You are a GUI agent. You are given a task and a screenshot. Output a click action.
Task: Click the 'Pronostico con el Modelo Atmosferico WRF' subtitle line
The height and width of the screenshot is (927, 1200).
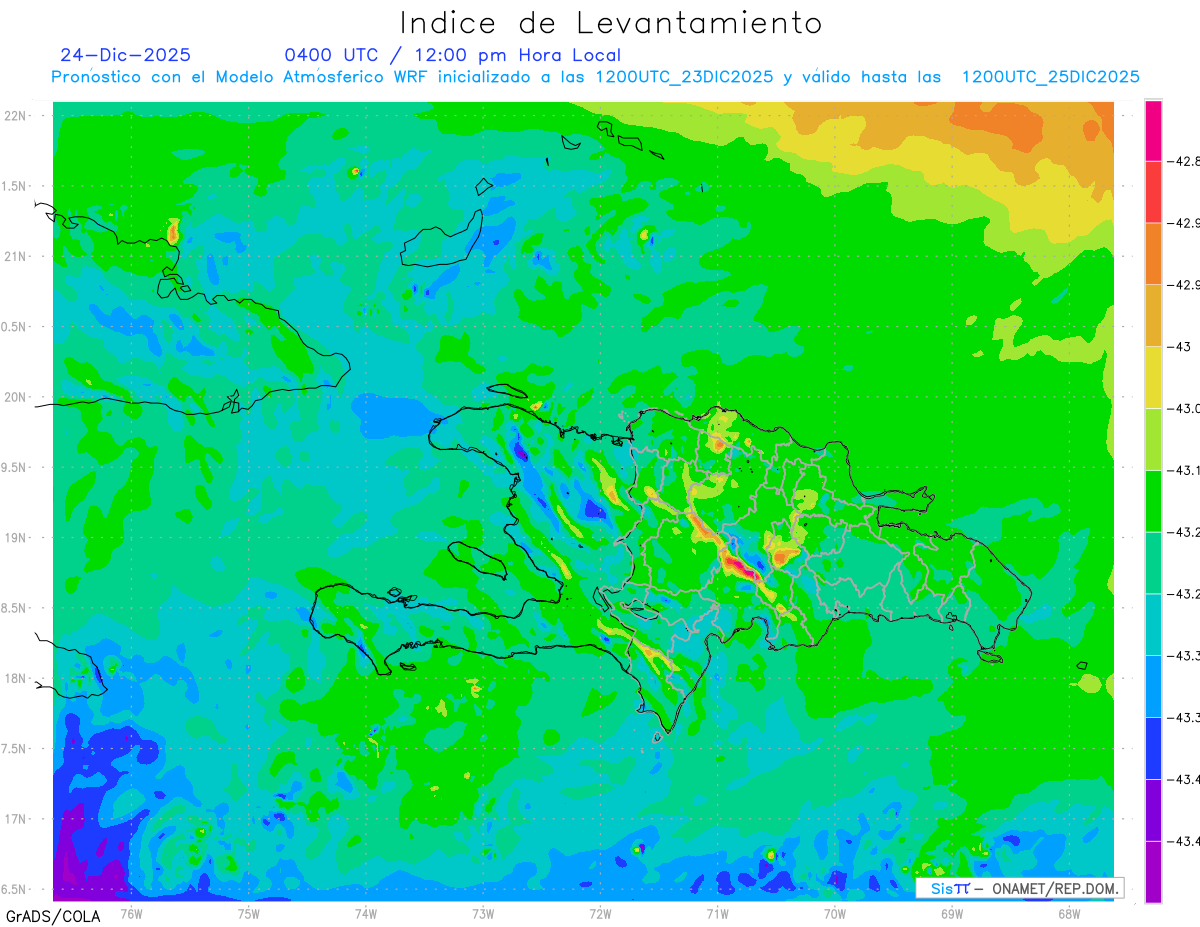point(595,77)
